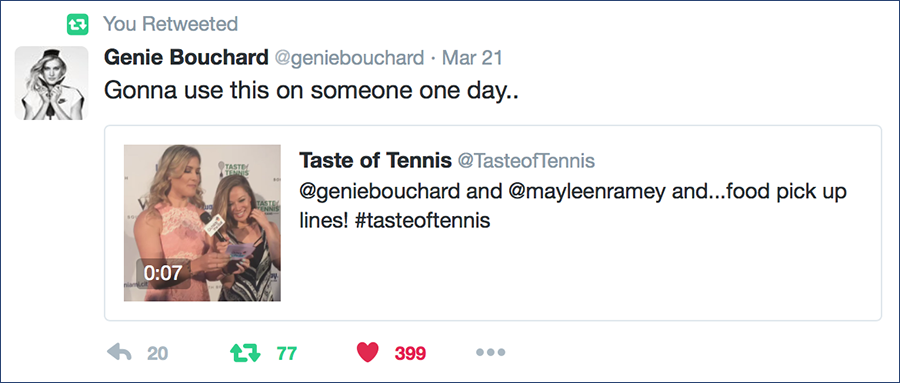This screenshot has height=383, width=900.
Task: Click the 0:07 video duration badge
Action: [x=163, y=273]
